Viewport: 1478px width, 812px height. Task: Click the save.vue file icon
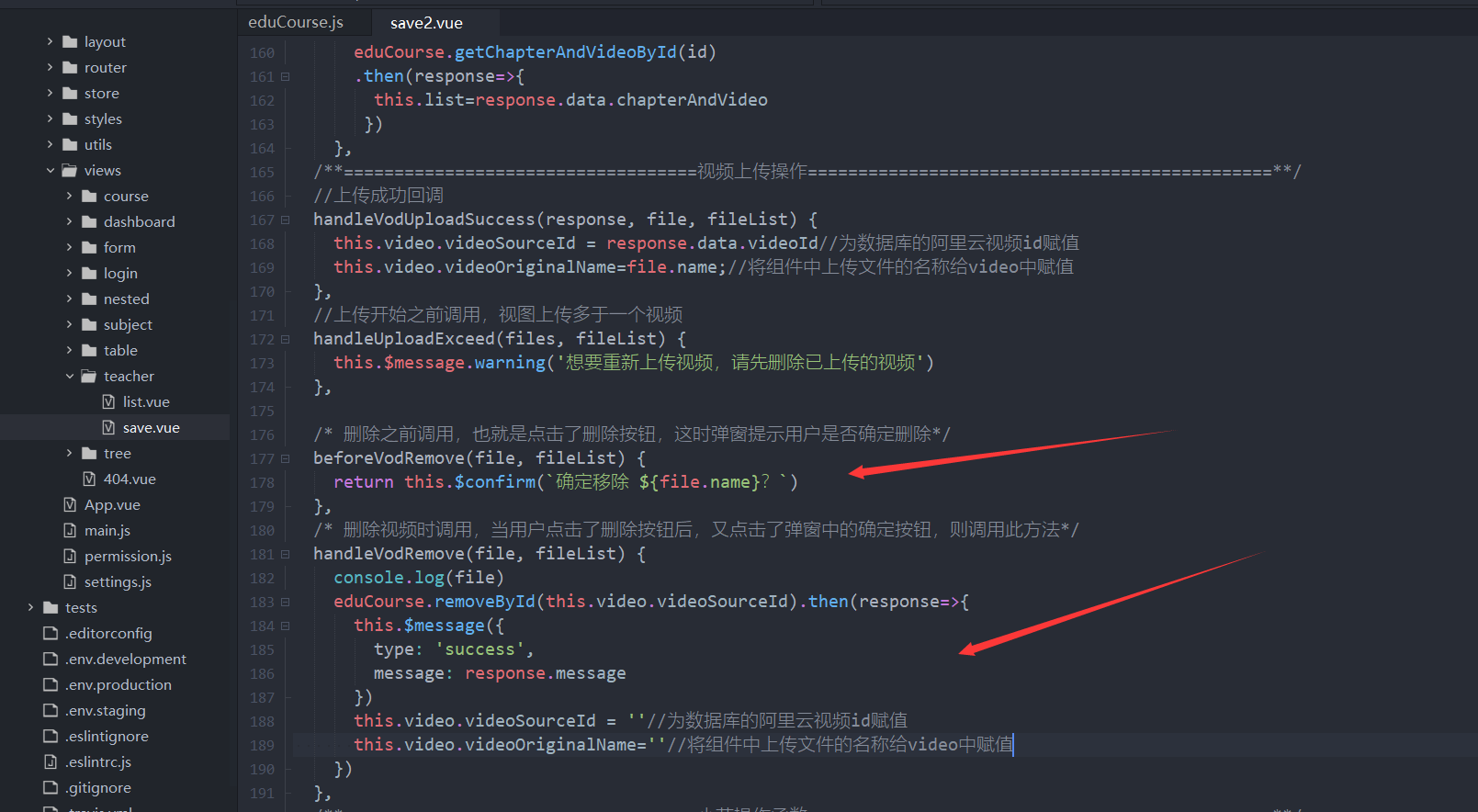(108, 427)
